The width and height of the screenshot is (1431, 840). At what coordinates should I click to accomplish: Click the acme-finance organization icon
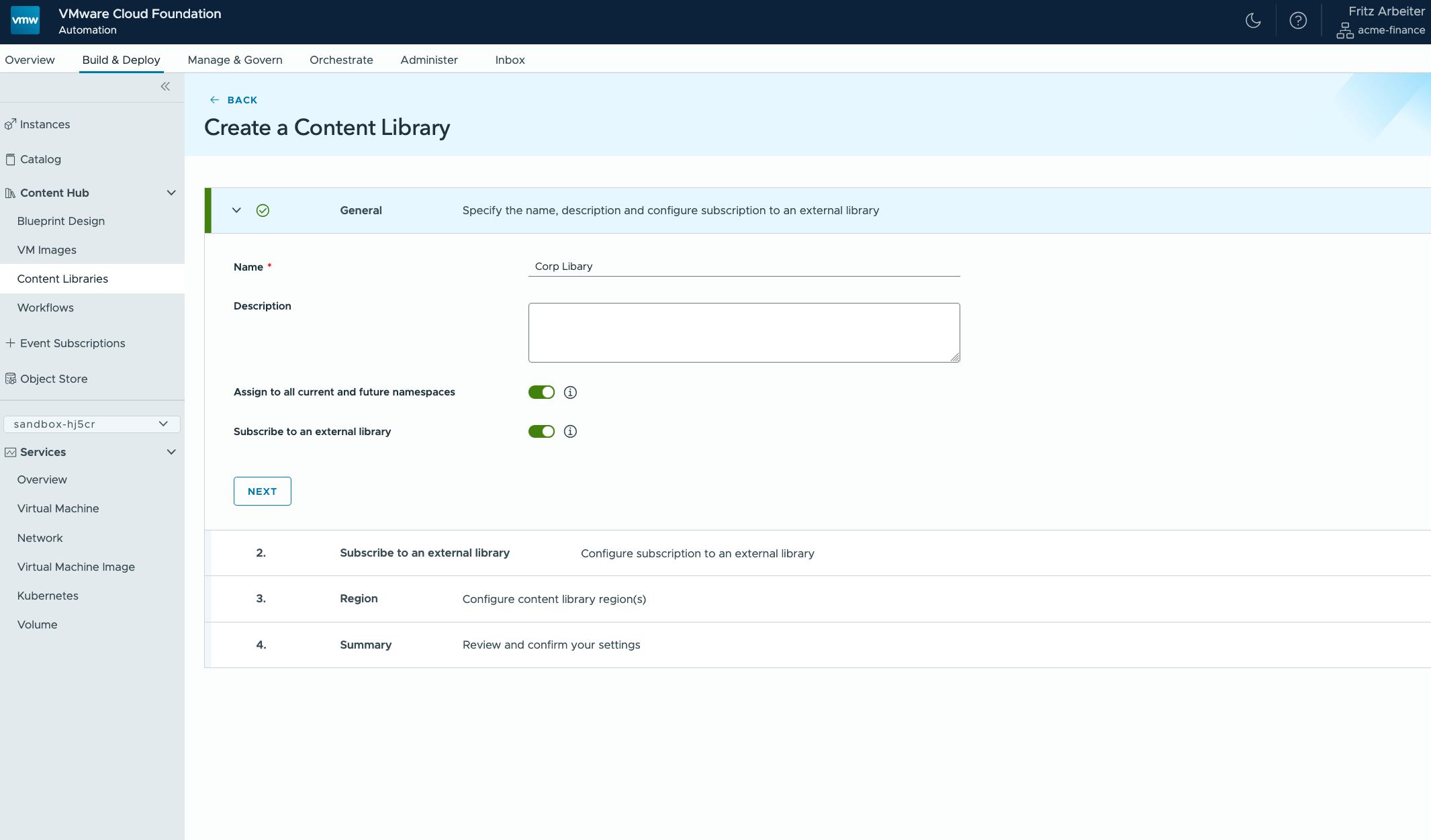[1344, 30]
